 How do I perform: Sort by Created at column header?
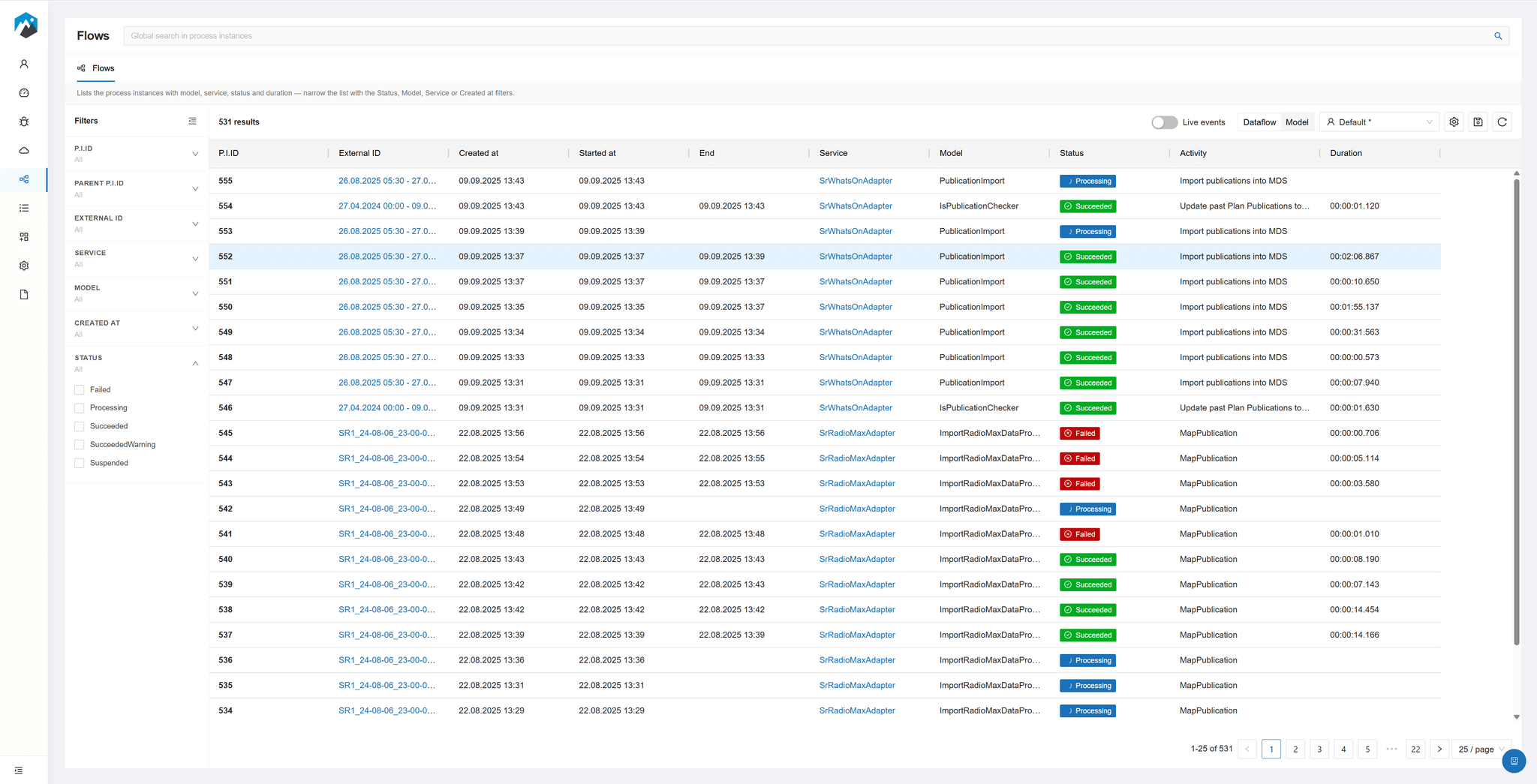coord(479,153)
